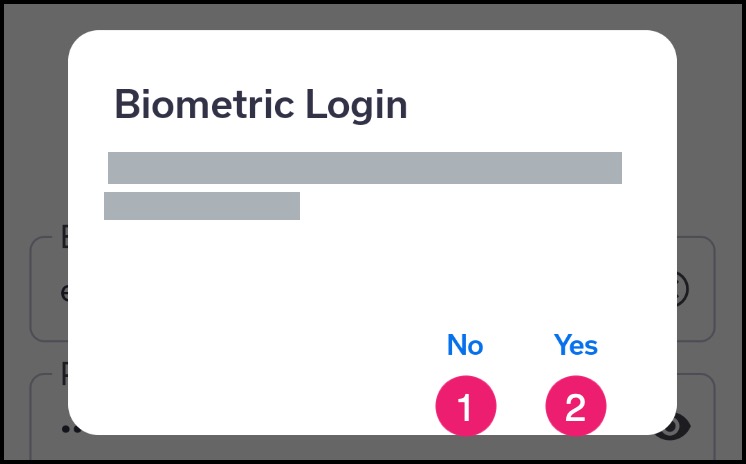
Task: Click the long gray redacted text bar
Action: (364, 168)
